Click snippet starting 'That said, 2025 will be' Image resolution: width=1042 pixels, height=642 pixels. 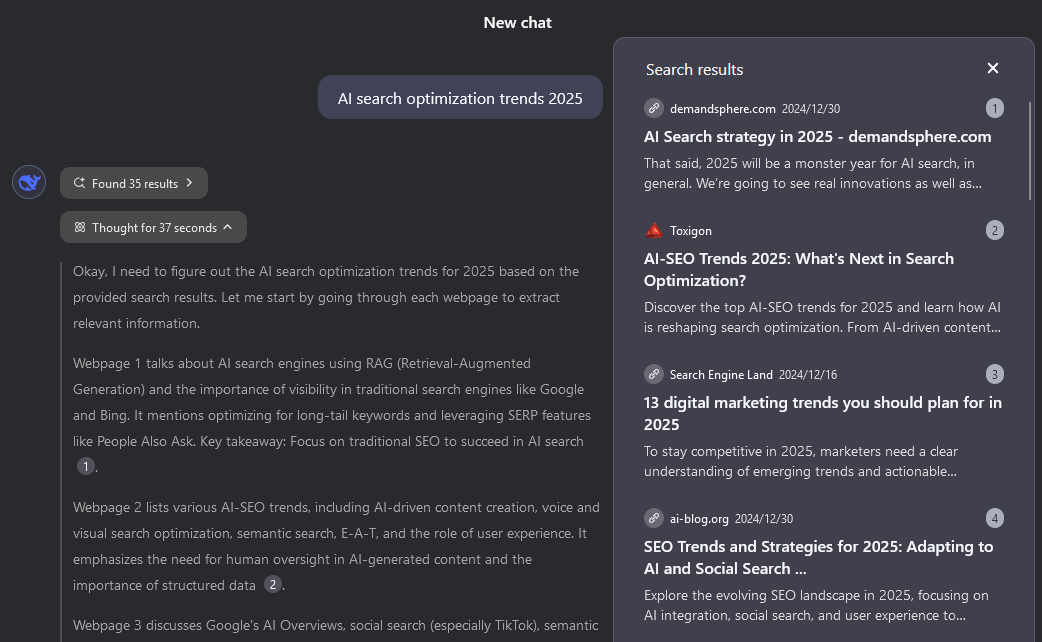pos(813,173)
